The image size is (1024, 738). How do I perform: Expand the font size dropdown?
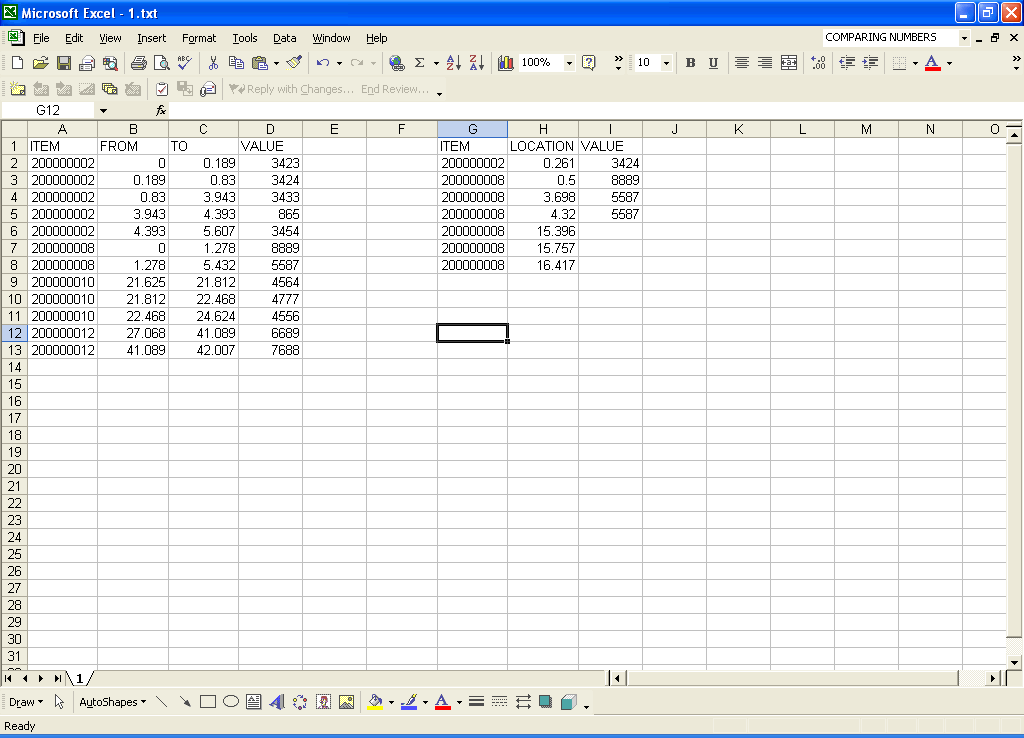(666, 63)
